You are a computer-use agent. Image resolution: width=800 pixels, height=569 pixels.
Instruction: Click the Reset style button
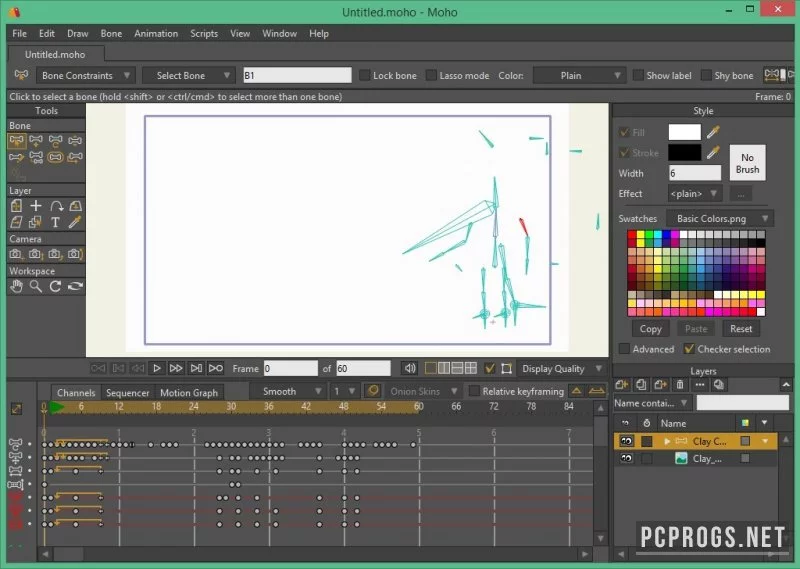pyautogui.click(x=741, y=329)
